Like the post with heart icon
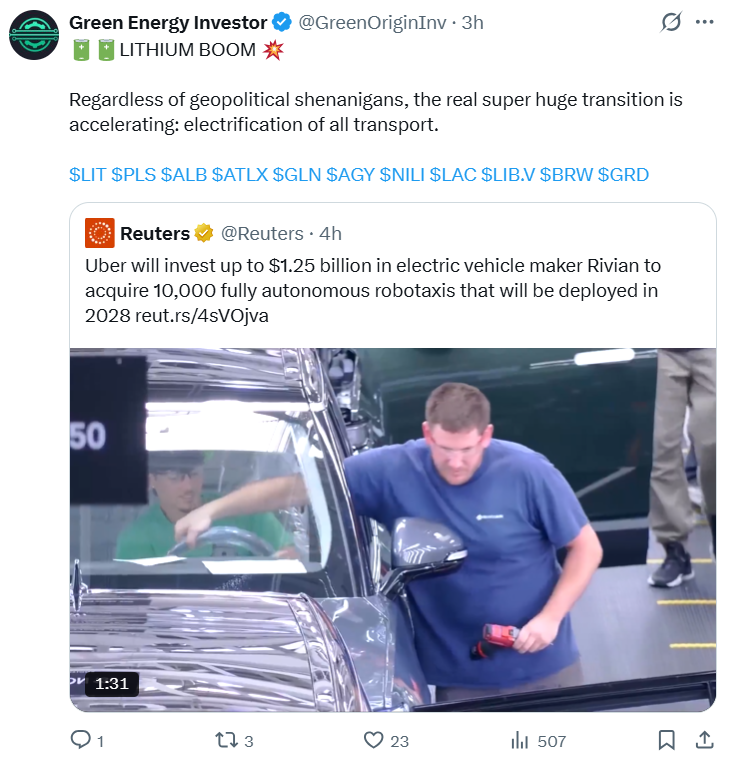This screenshot has height=767, width=735. click(x=373, y=740)
